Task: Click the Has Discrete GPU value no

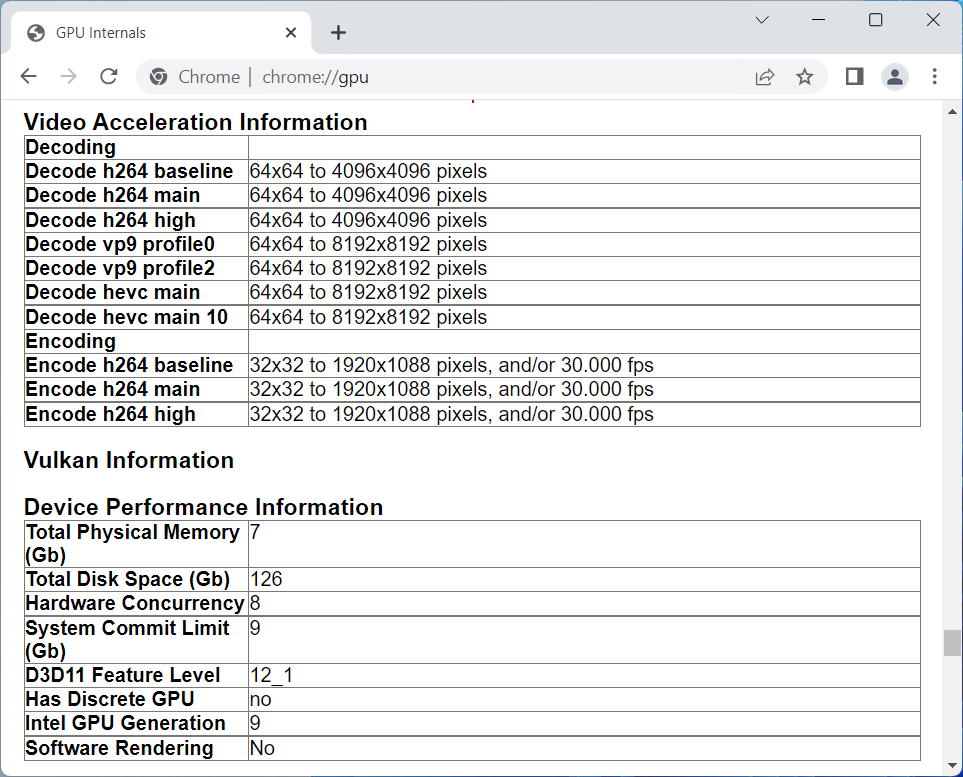Action: (260, 700)
